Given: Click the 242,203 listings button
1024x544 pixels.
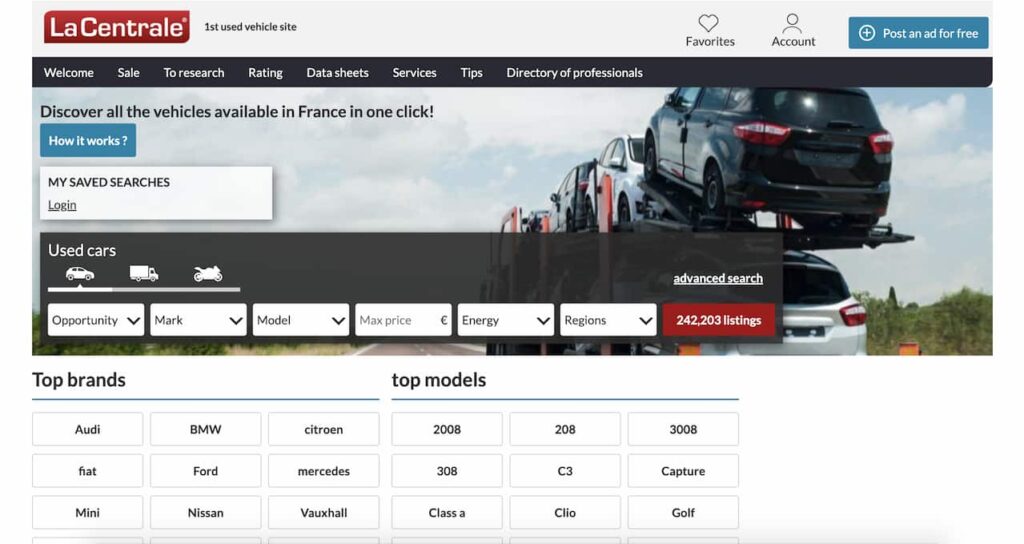Looking at the screenshot, I should 718,320.
